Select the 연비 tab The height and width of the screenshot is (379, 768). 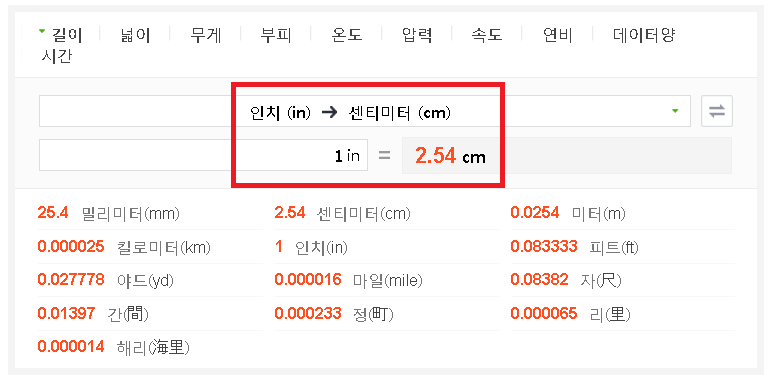[557, 35]
